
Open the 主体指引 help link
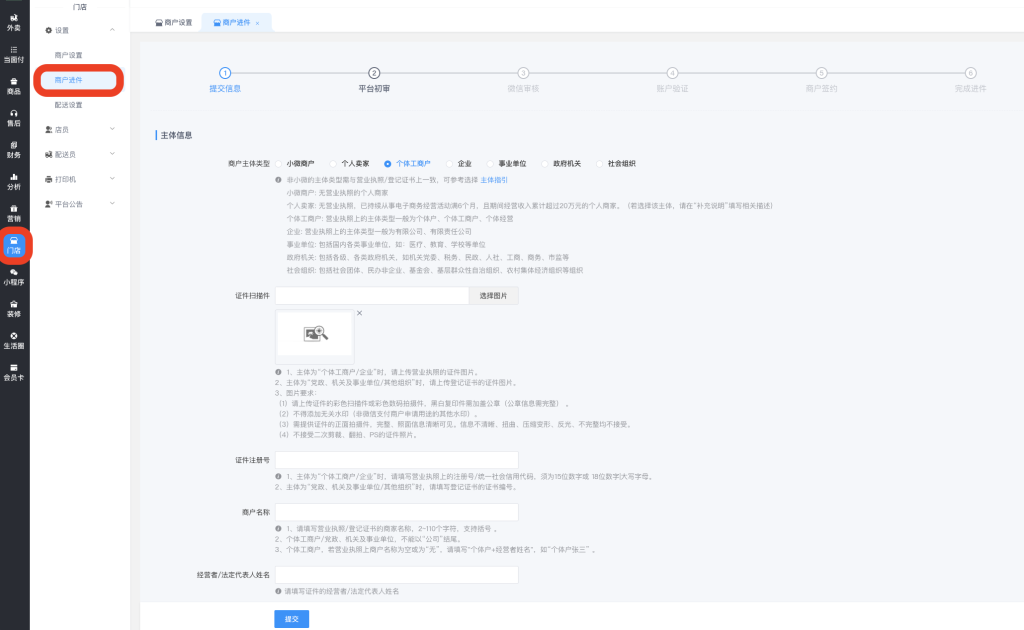(x=494, y=179)
